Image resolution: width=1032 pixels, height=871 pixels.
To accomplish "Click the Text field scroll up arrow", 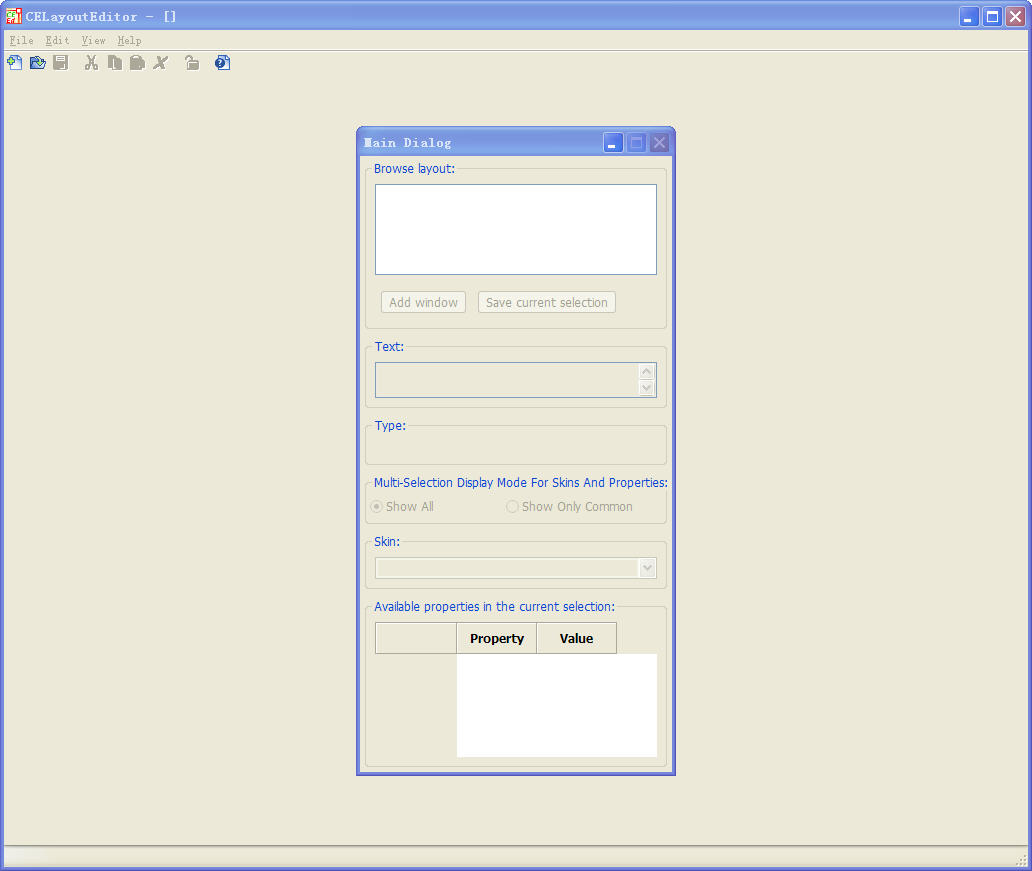I will point(646,372).
